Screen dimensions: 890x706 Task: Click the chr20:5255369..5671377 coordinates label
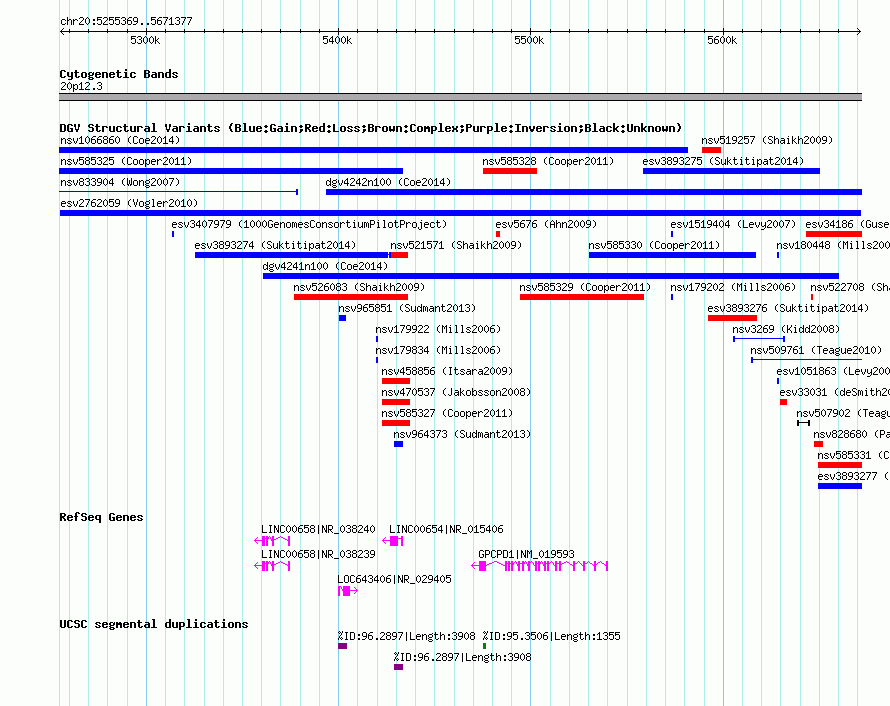126,21
